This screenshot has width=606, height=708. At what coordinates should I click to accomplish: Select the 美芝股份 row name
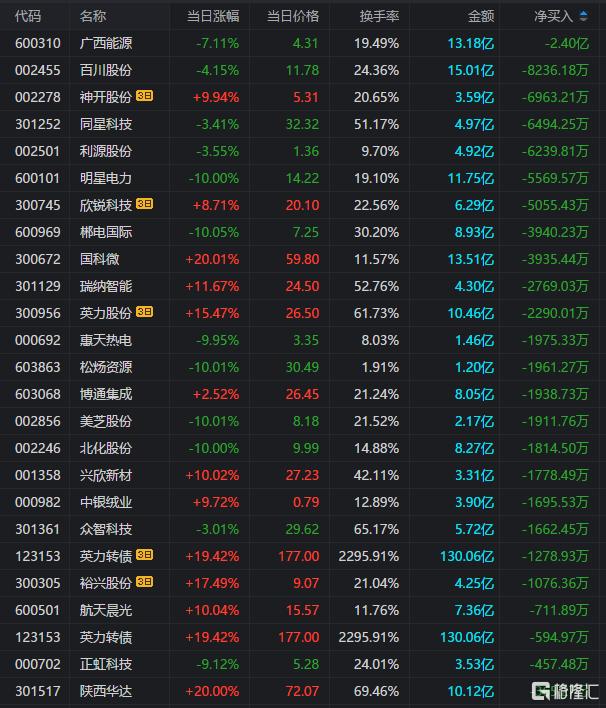click(x=106, y=421)
